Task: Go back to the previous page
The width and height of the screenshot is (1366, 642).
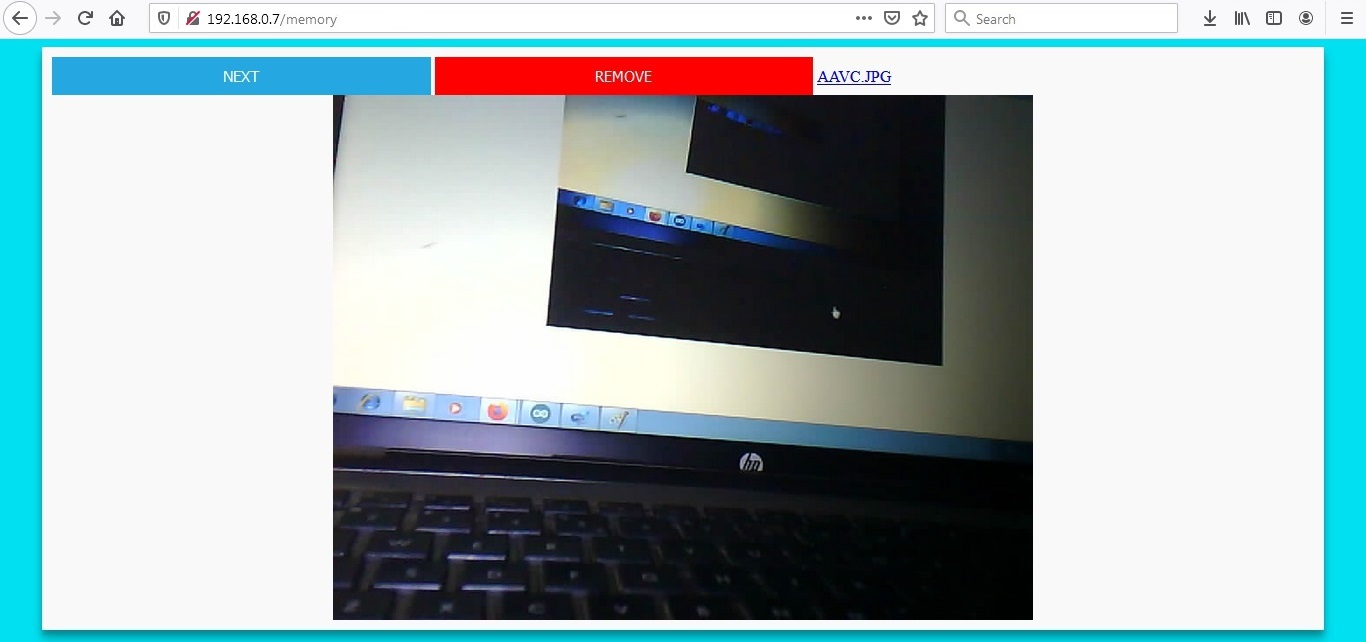Action: click(x=20, y=17)
